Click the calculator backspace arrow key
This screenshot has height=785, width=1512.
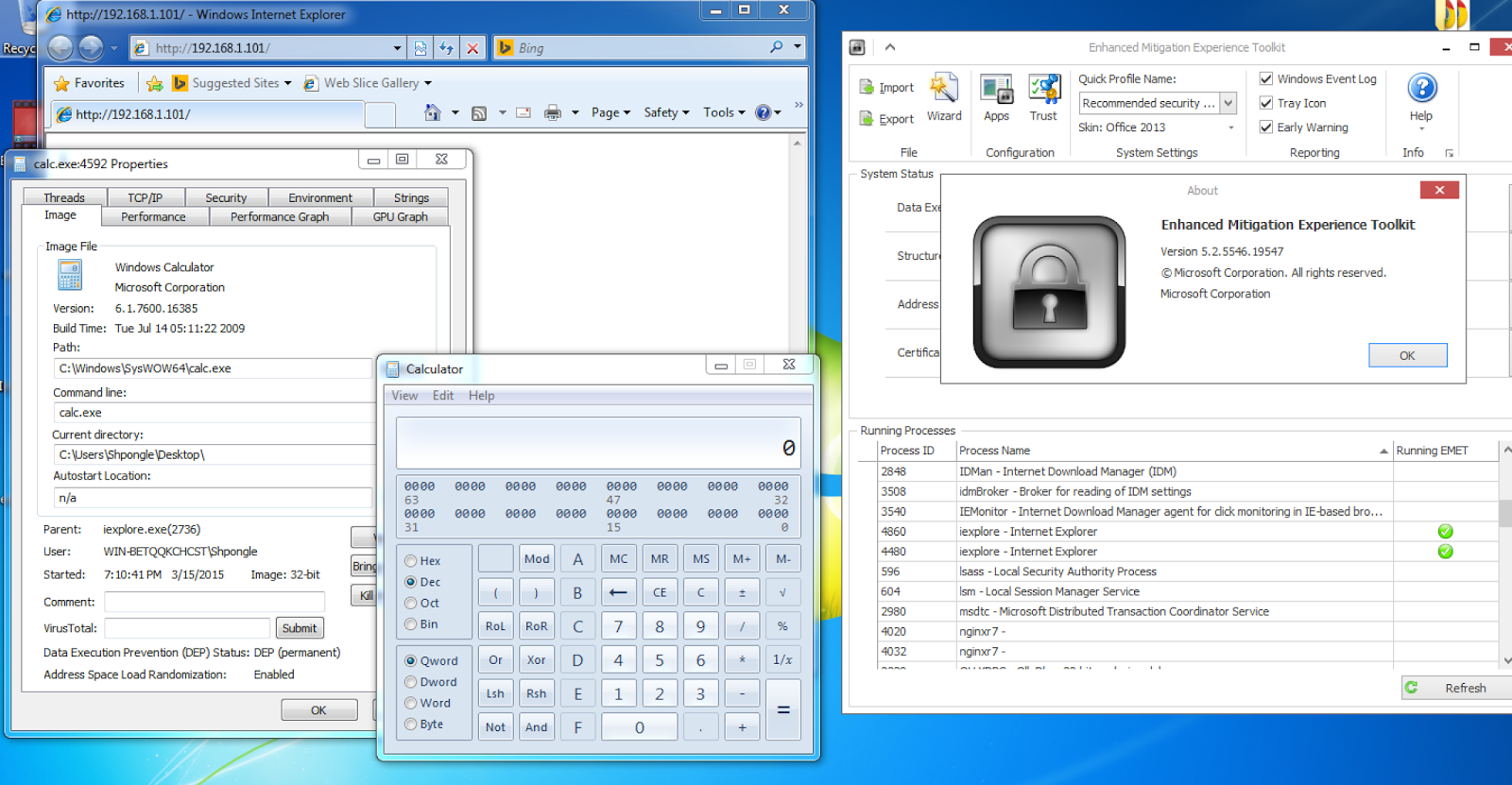(x=618, y=592)
